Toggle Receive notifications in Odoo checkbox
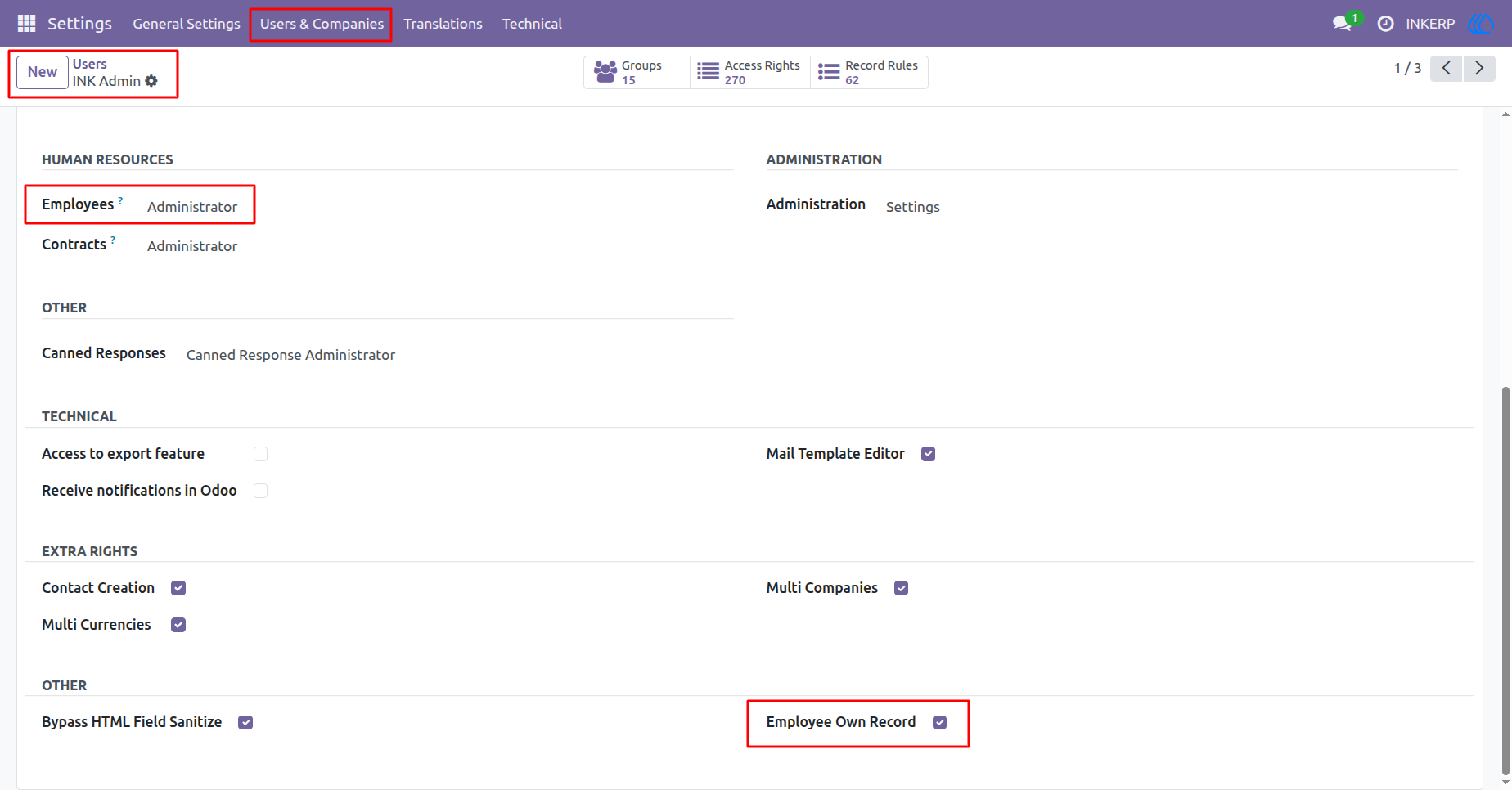1512x790 pixels. pos(261,491)
